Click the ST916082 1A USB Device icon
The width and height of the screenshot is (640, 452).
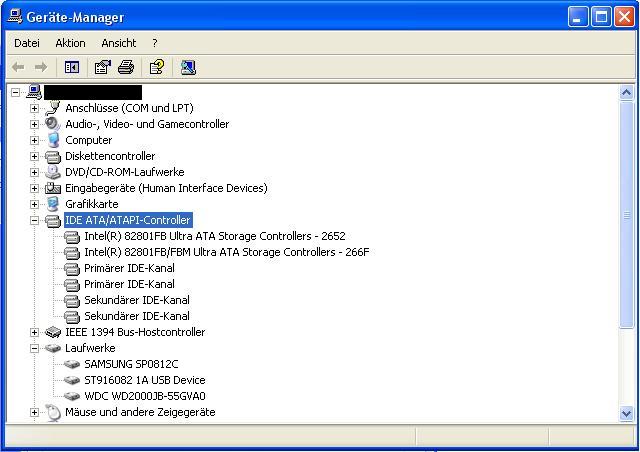tap(72, 380)
